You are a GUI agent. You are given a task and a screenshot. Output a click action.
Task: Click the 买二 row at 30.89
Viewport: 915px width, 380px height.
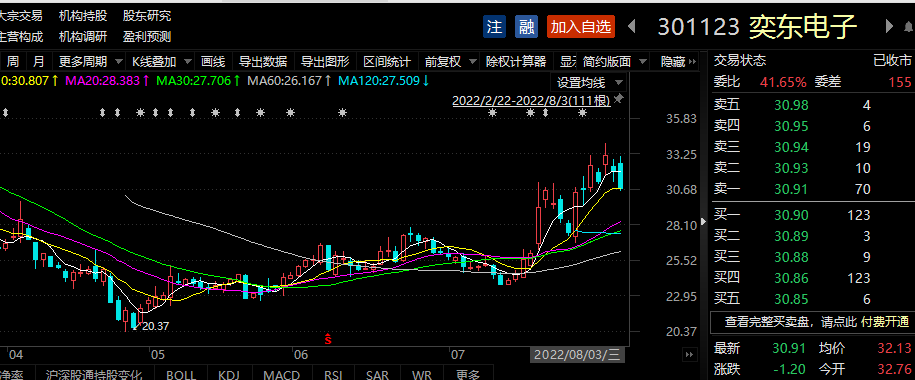(x=812, y=236)
